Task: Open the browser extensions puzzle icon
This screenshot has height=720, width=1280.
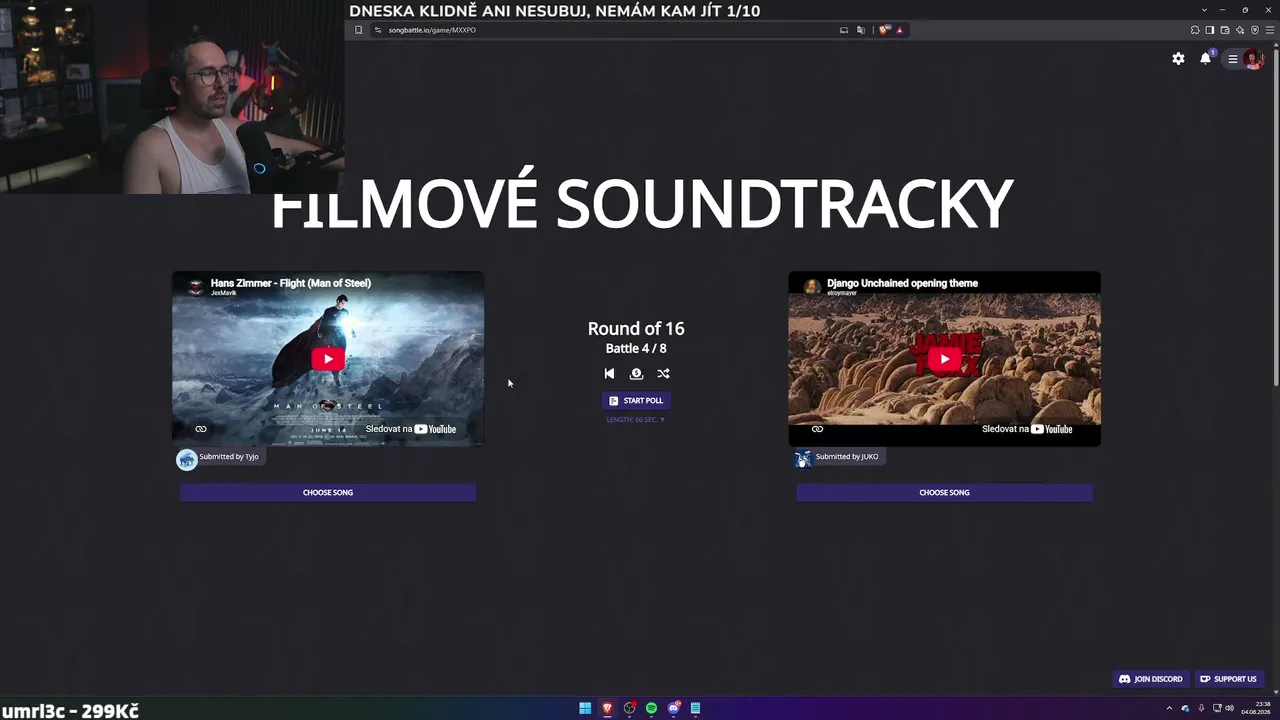Action: [x=1195, y=30]
